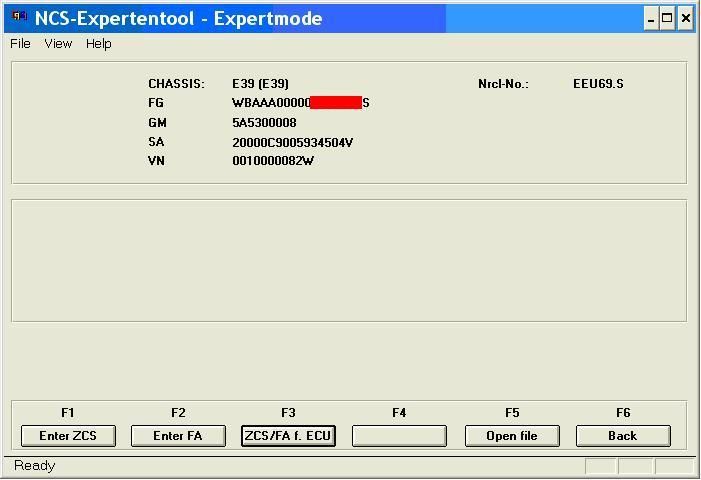Maximize the NCS-Expertentool window
Viewport: 701px width, 480px height.
pos(667,19)
